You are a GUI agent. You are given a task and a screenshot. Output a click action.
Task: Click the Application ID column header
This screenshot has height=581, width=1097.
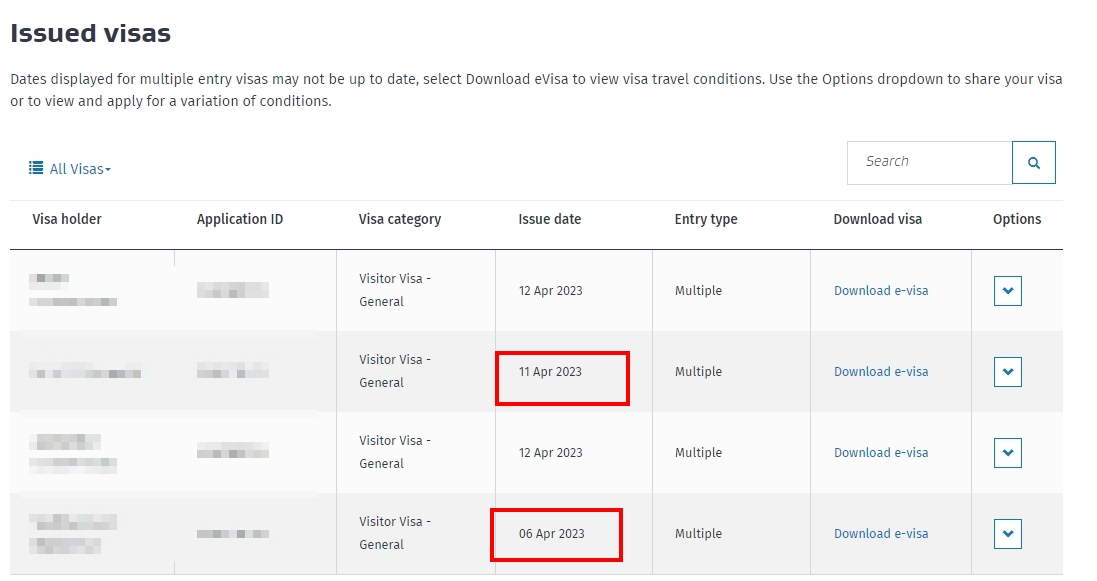[x=239, y=219]
